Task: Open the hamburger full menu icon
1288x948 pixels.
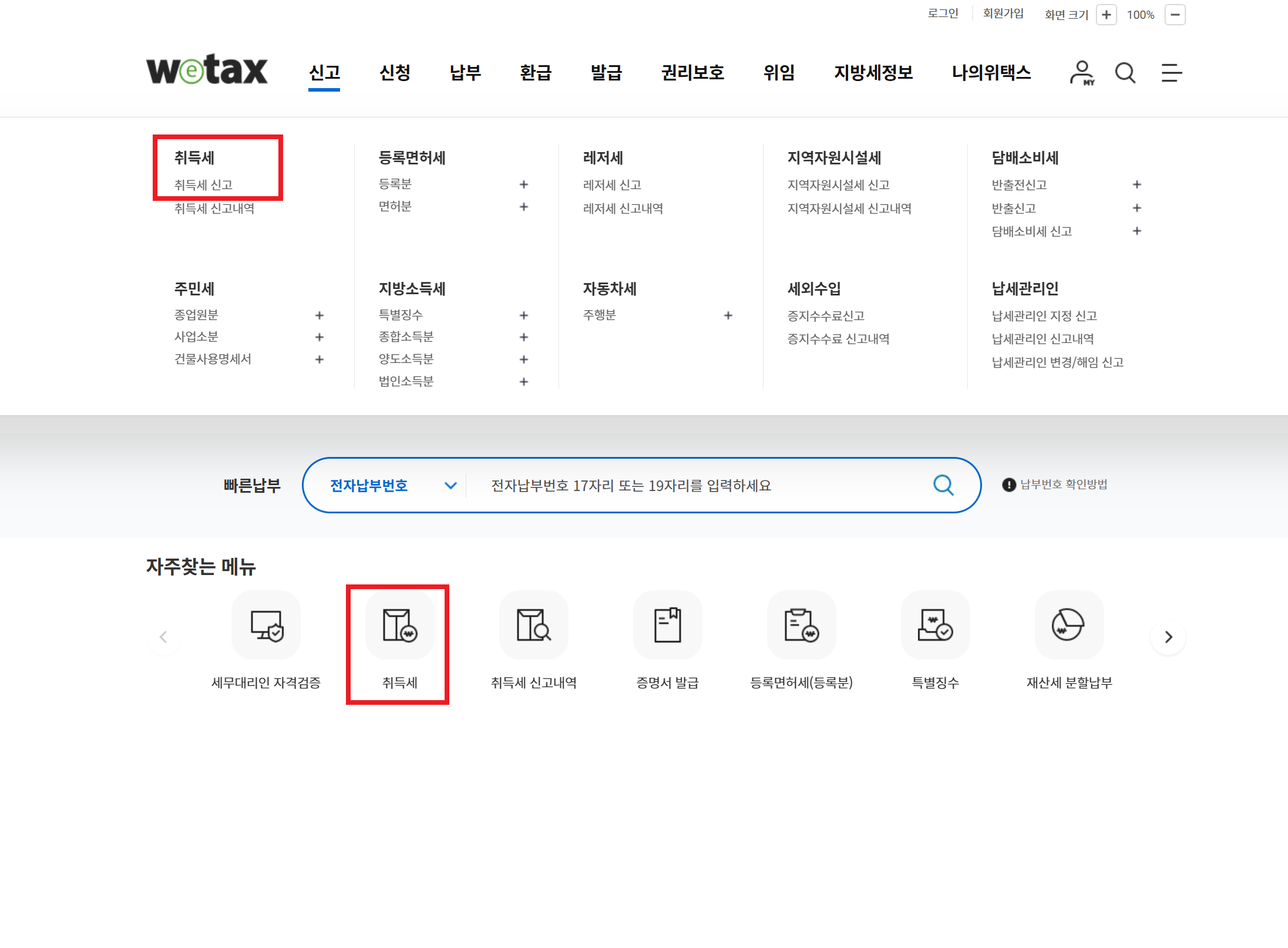Action: point(1171,73)
